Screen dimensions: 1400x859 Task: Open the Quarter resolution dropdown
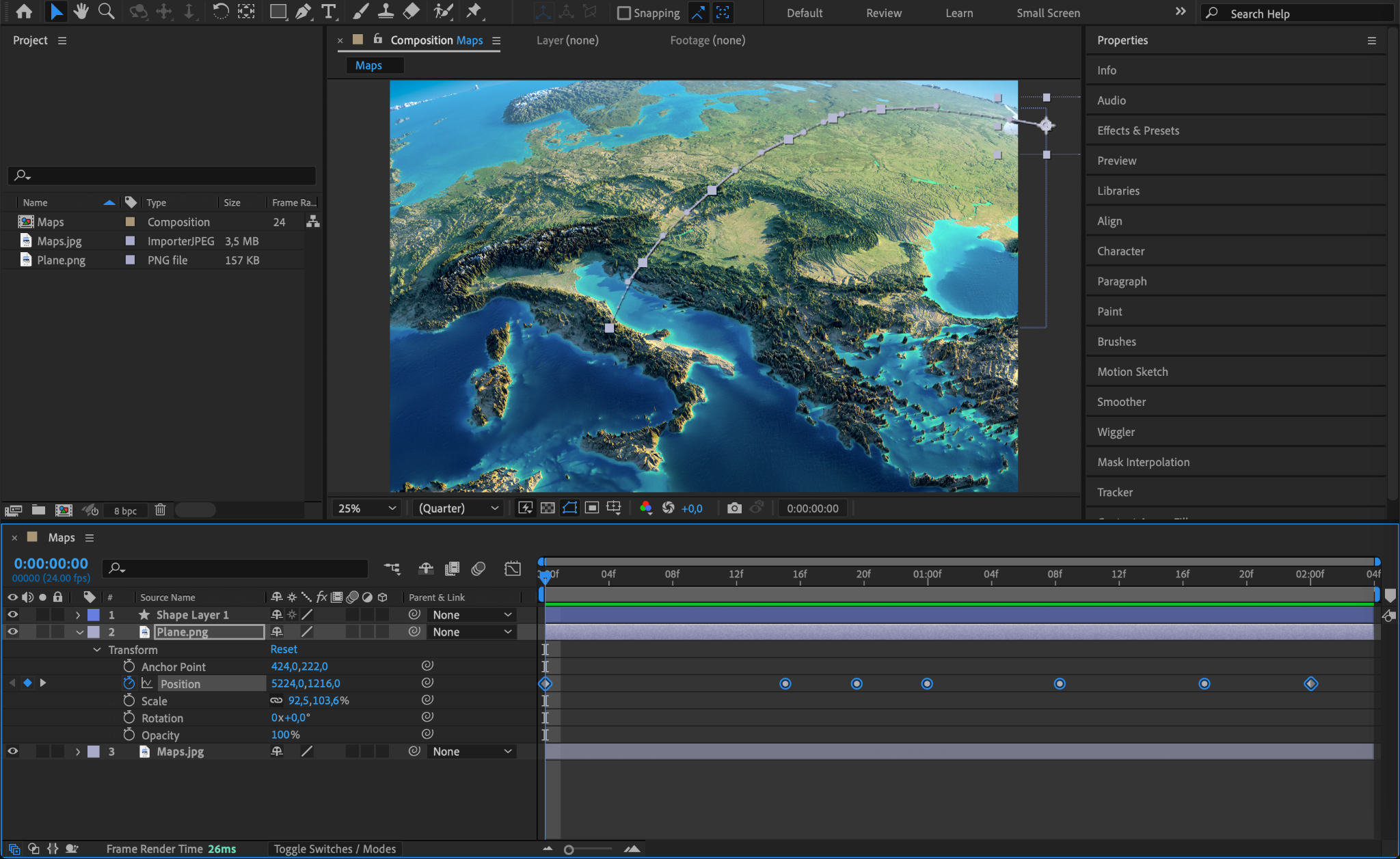(x=458, y=508)
